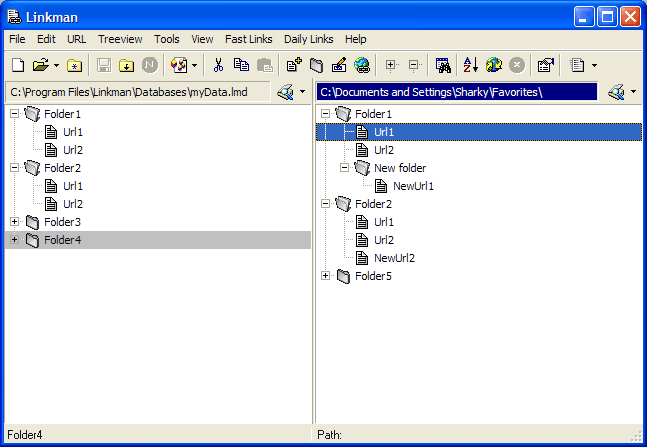
Task: Select NewUrl1 in right tree
Action: coord(413,186)
